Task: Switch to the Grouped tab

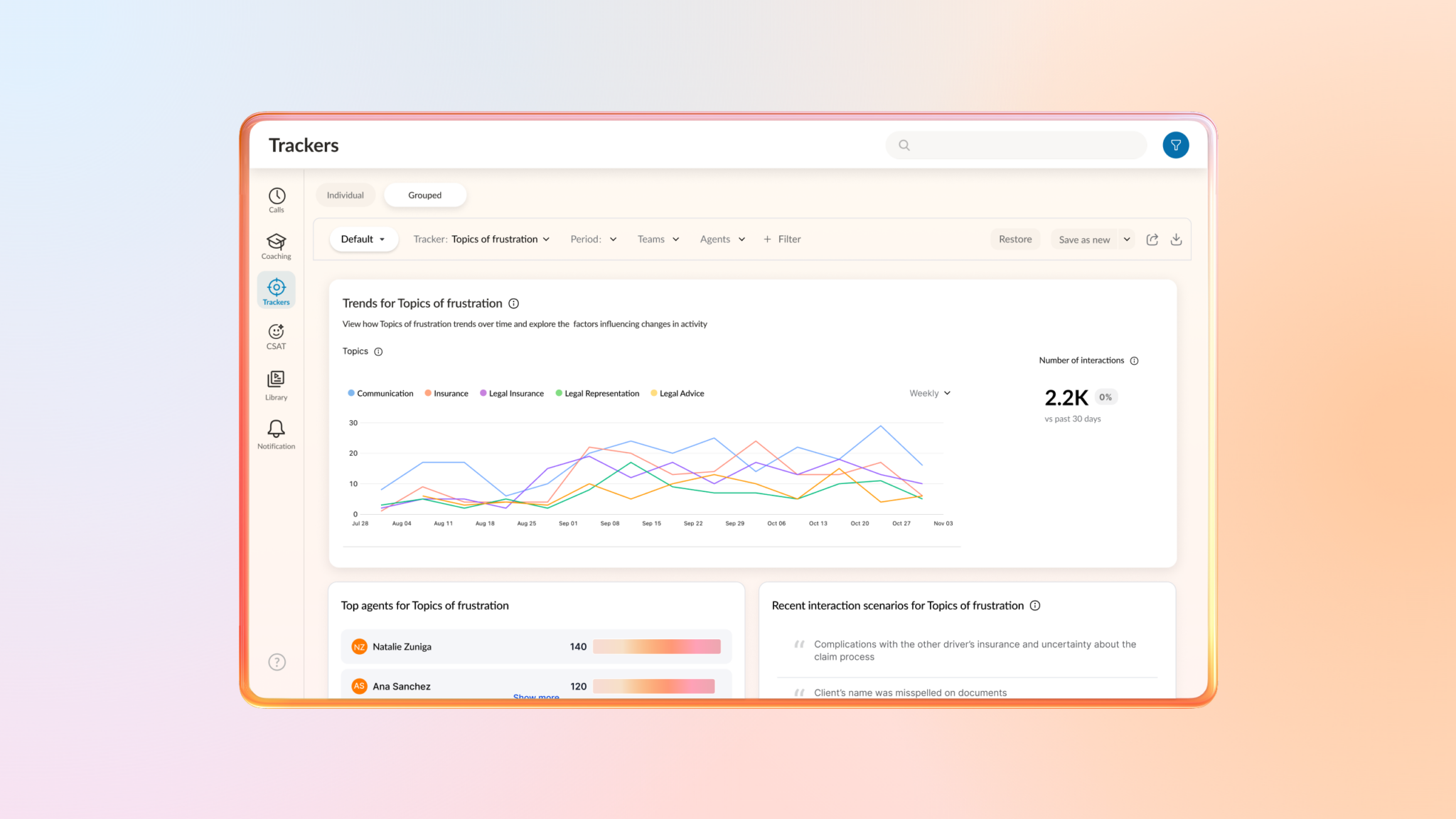Action: pos(424,195)
